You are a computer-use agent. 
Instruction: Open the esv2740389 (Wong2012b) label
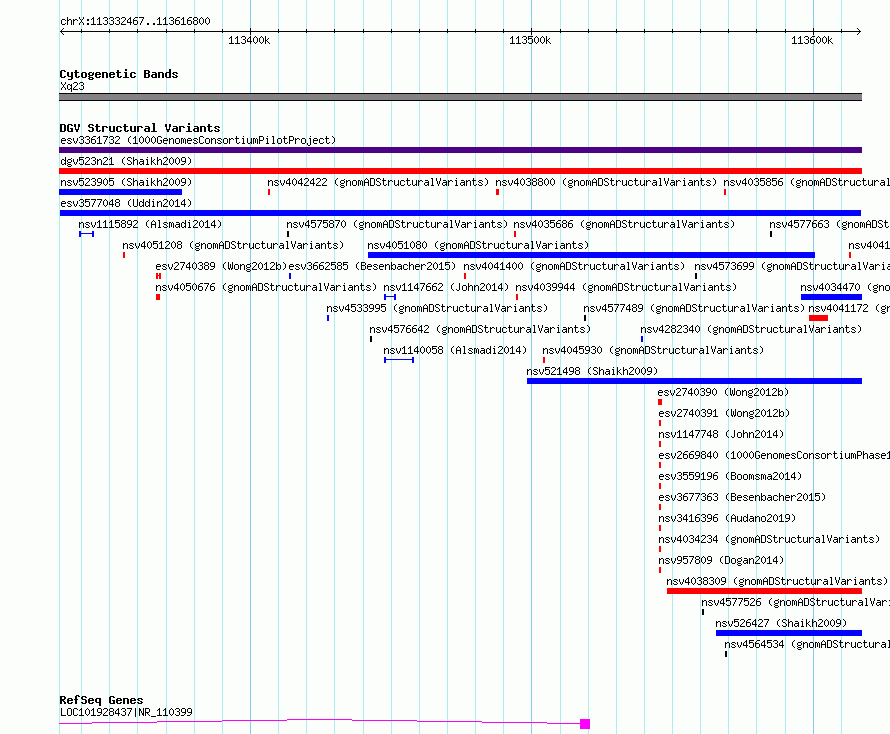point(221,266)
